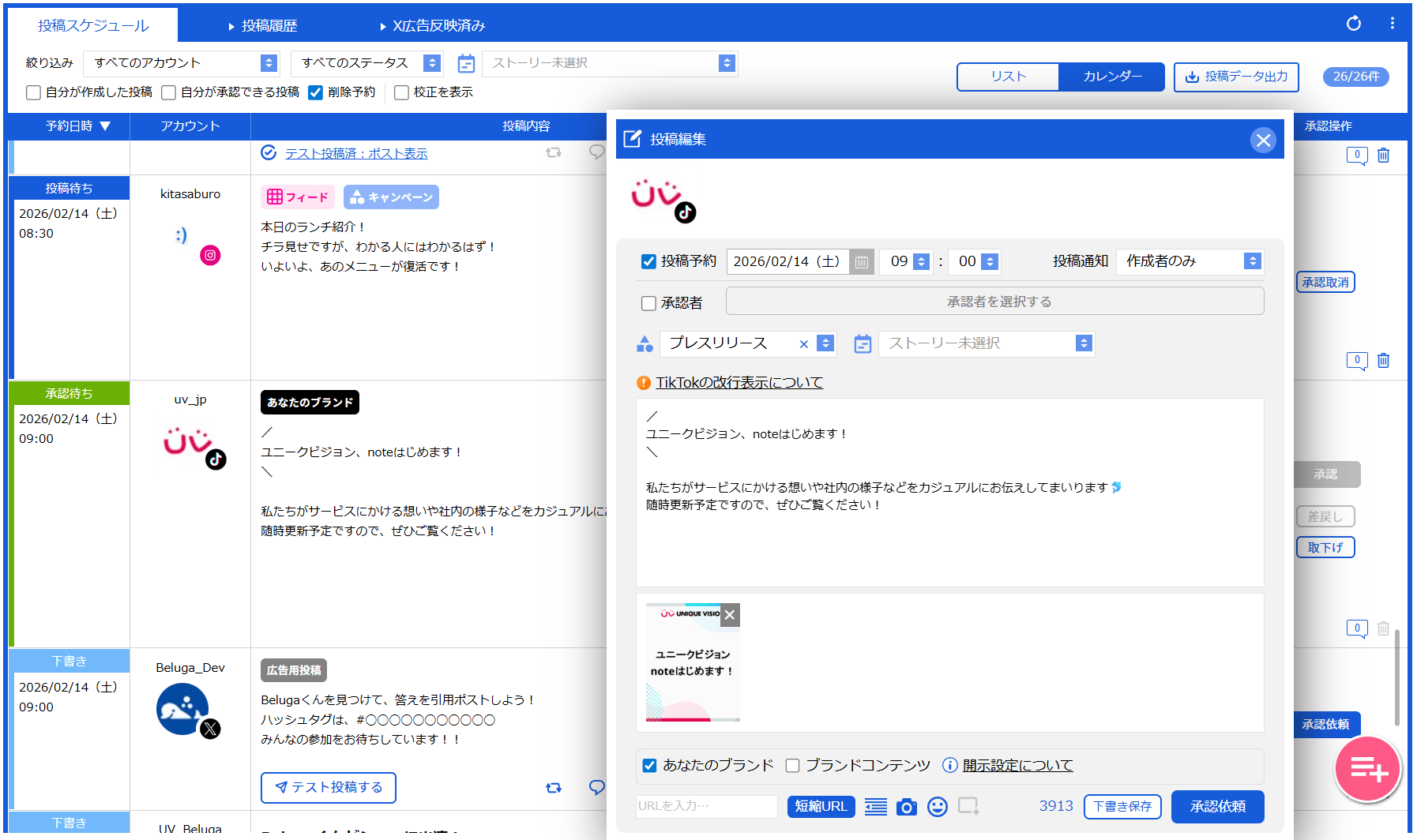Click the URLを入力 input field
Screen dimensions: 1417x840
[705, 806]
